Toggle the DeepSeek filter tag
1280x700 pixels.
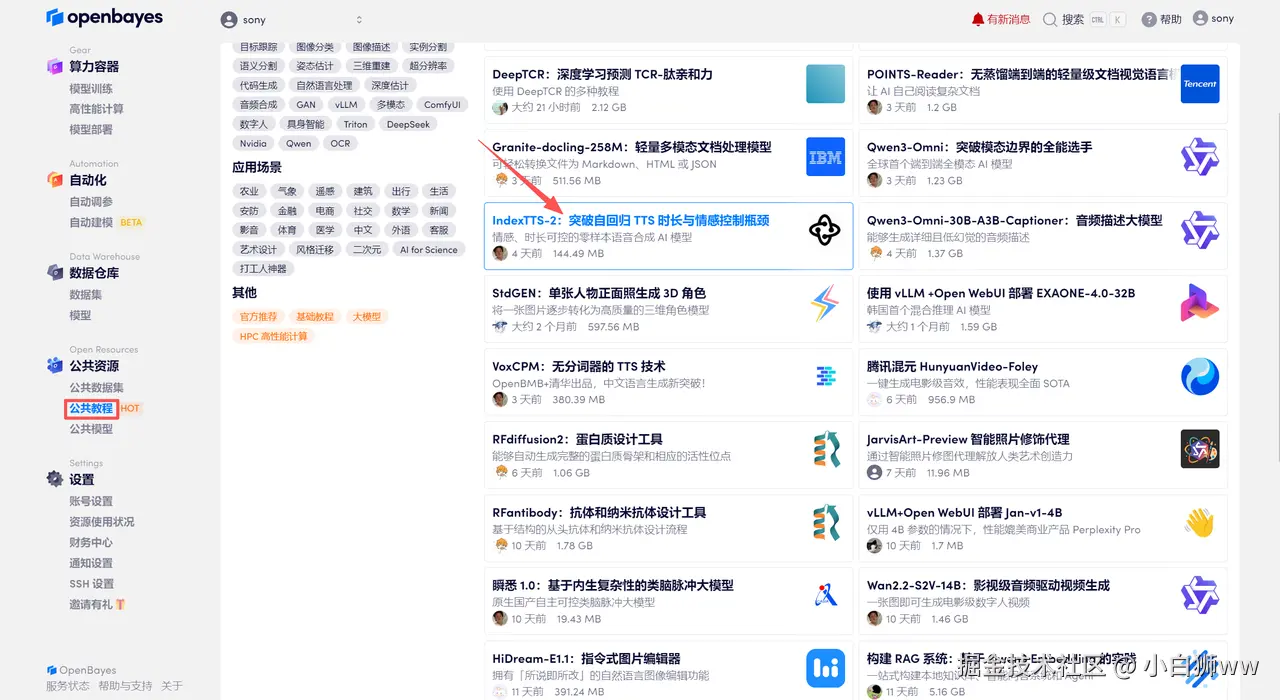[408, 124]
